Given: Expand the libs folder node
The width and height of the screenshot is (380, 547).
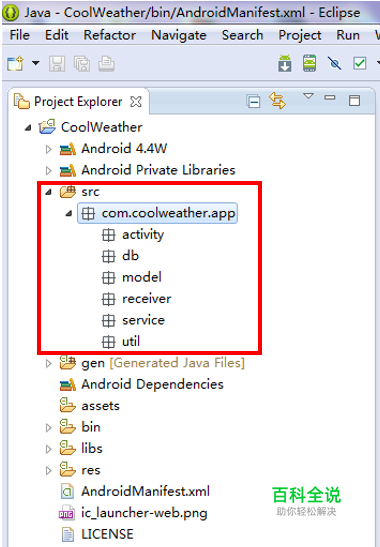Looking at the screenshot, I should point(49,449).
